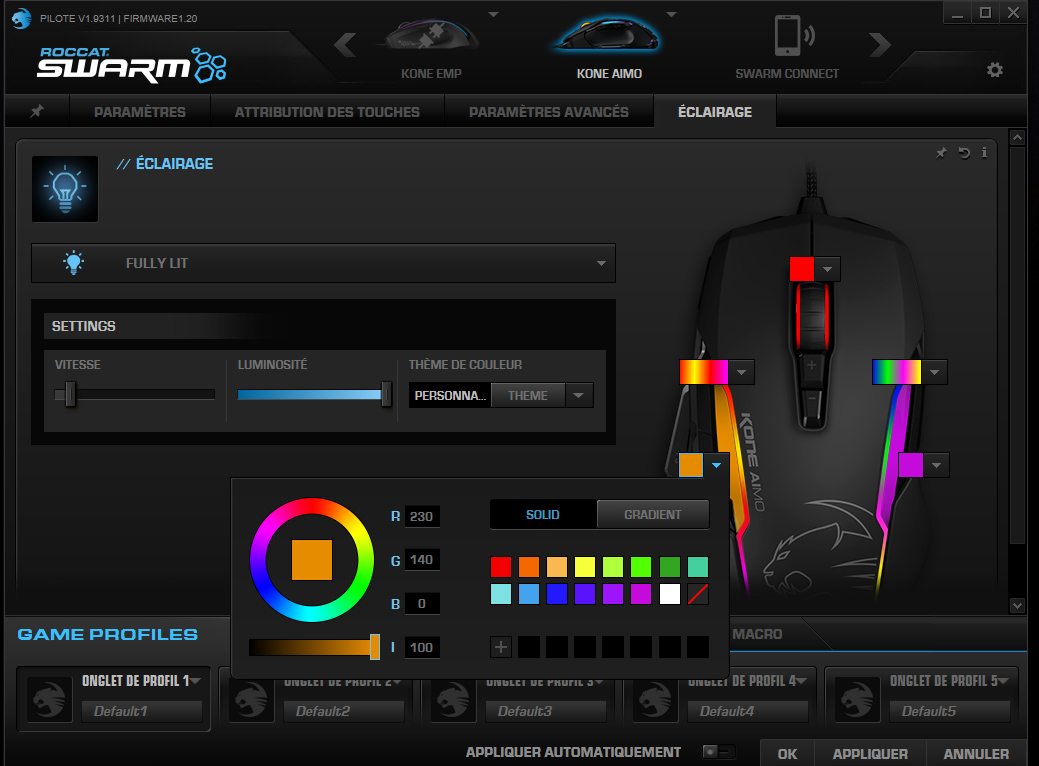Go to next device with right arrow
The image size is (1039, 766).
[x=879, y=45]
